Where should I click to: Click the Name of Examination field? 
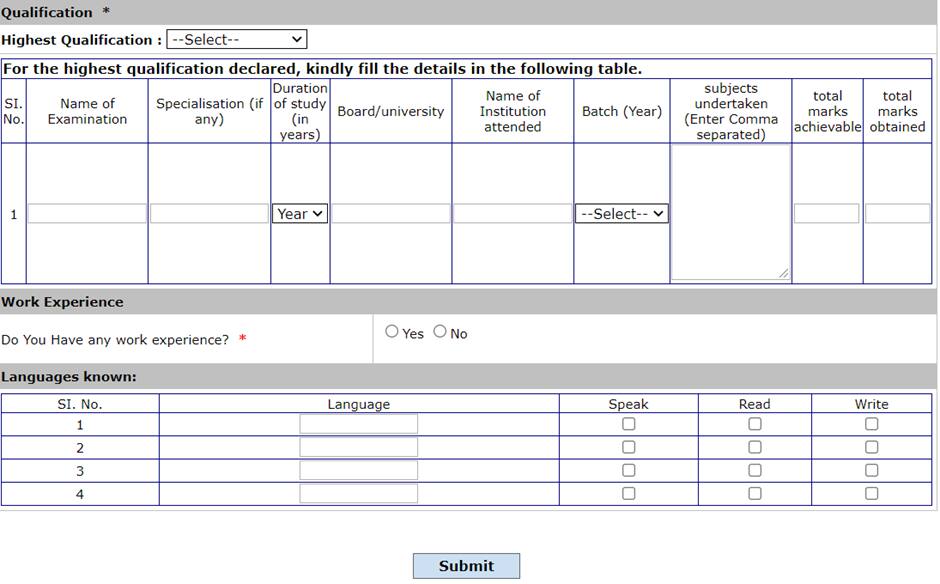point(87,214)
